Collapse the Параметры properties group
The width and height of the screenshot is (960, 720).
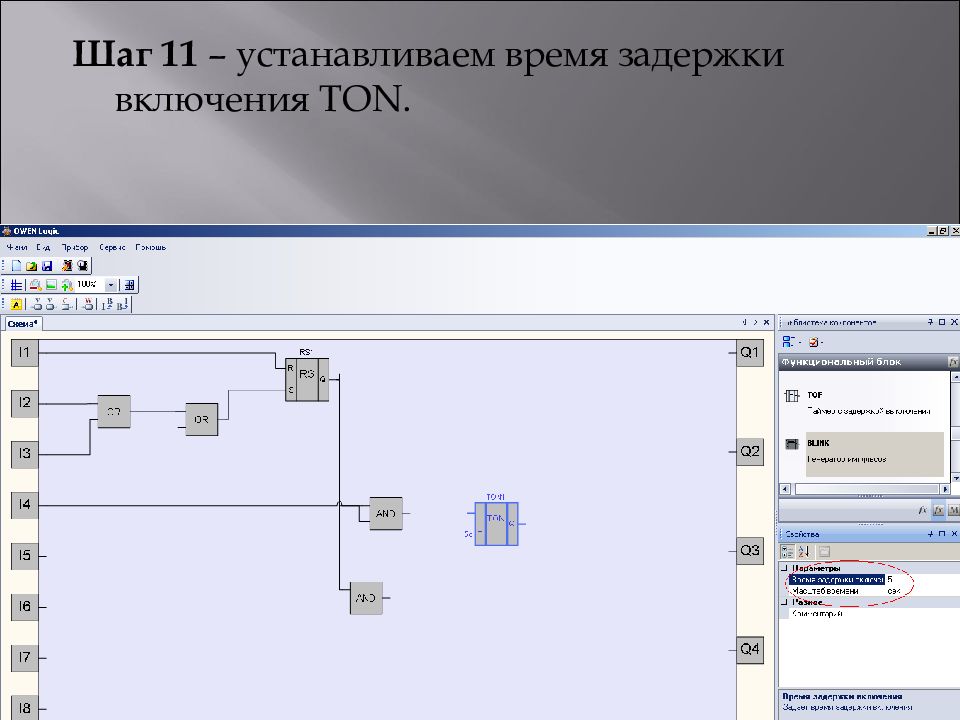pyautogui.click(x=784, y=568)
